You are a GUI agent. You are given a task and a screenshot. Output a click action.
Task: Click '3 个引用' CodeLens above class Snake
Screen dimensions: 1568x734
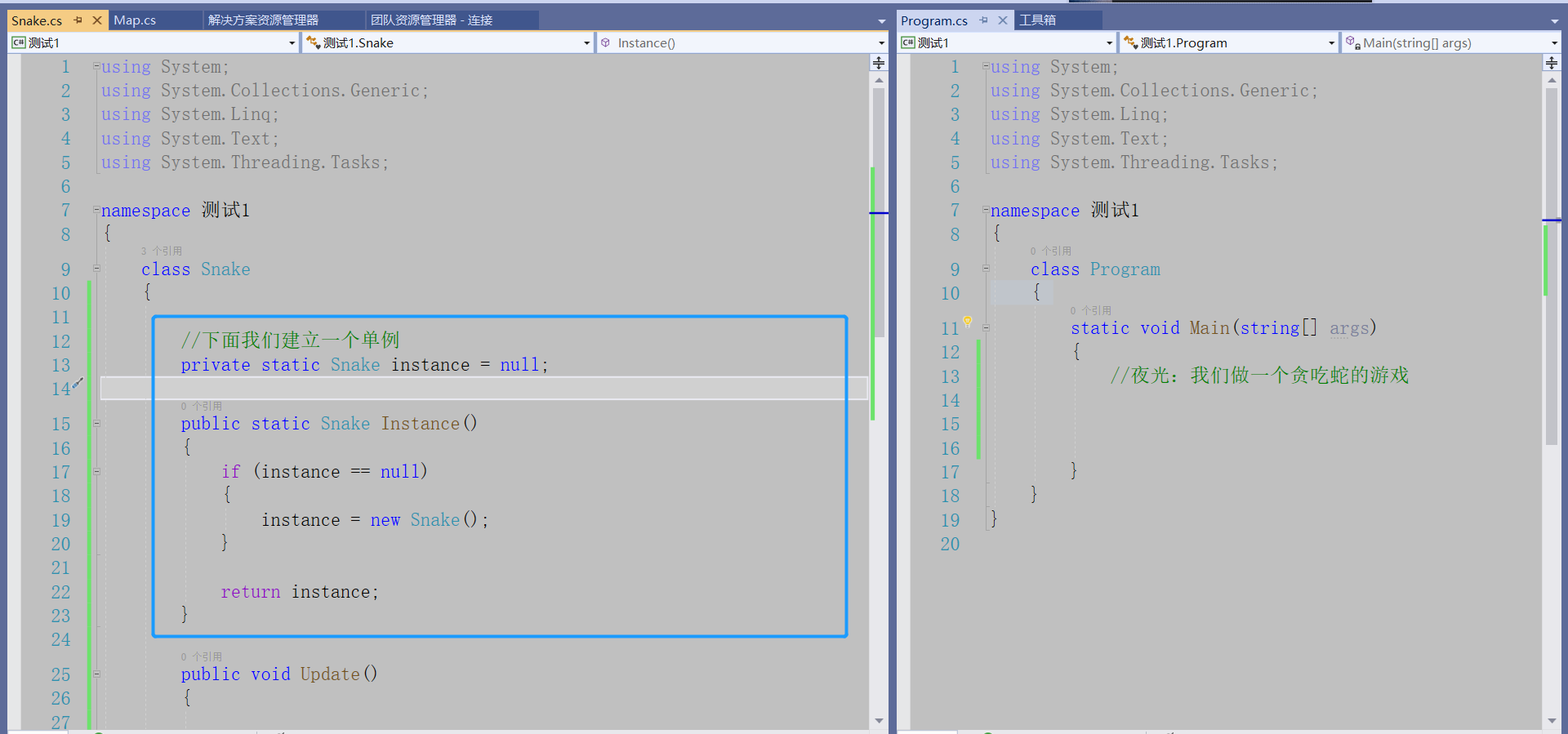pyautogui.click(x=161, y=251)
